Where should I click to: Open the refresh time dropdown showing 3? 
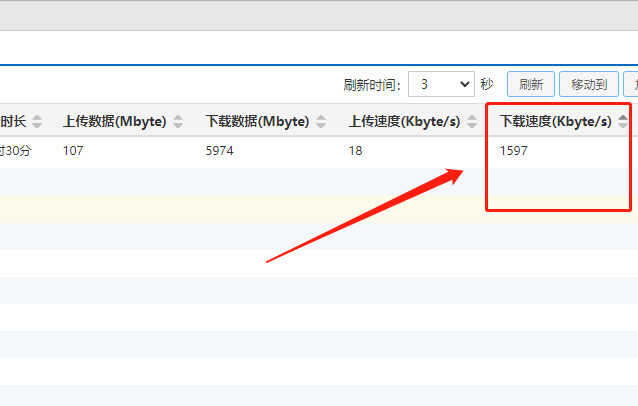coord(441,84)
